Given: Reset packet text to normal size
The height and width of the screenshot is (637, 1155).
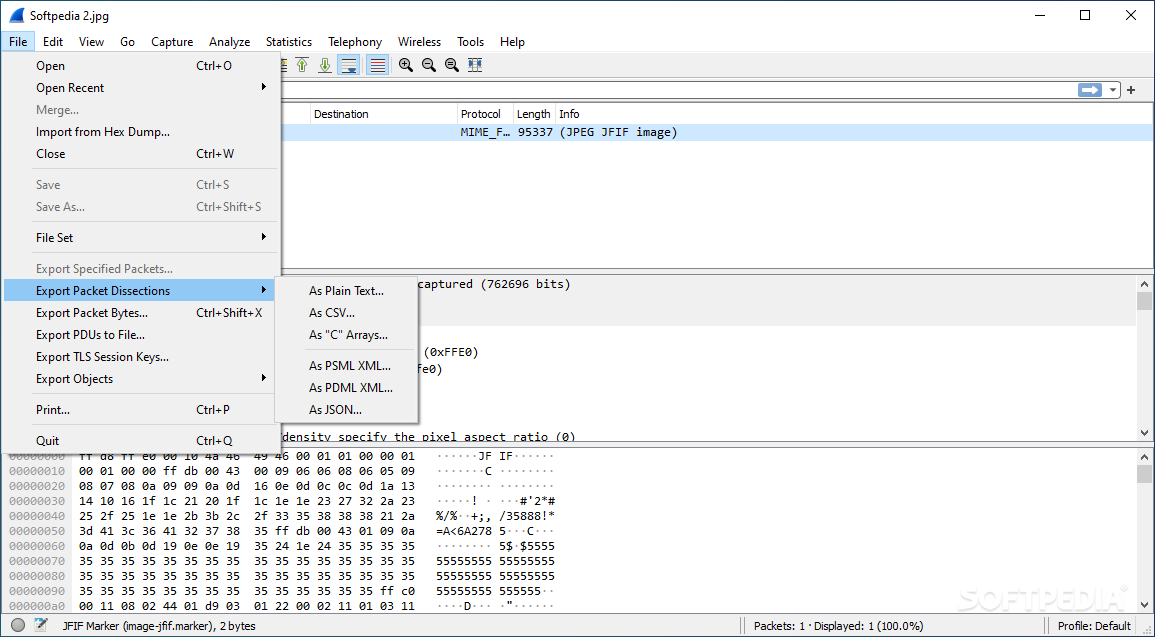Looking at the screenshot, I should point(451,65).
